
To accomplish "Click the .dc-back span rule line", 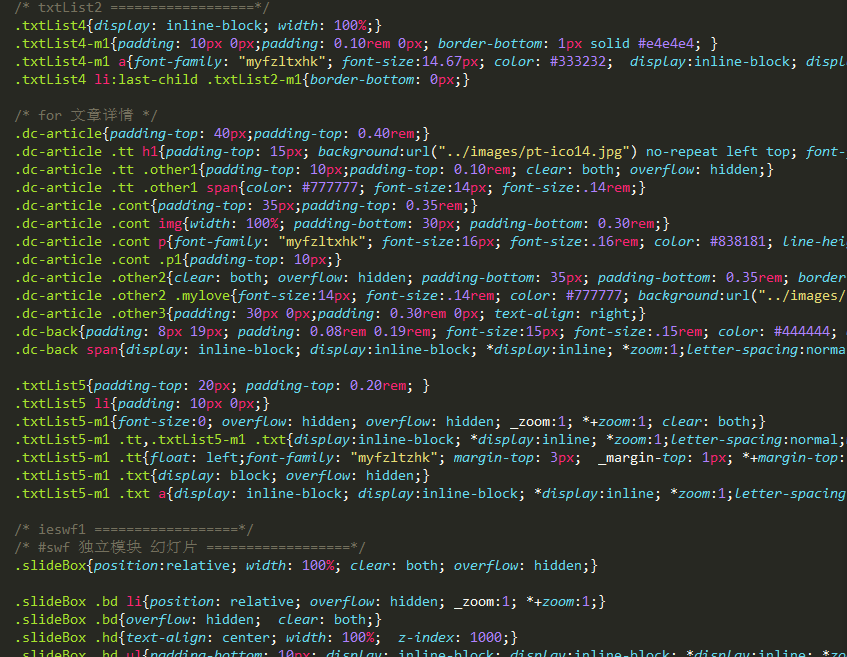I will point(431,350).
